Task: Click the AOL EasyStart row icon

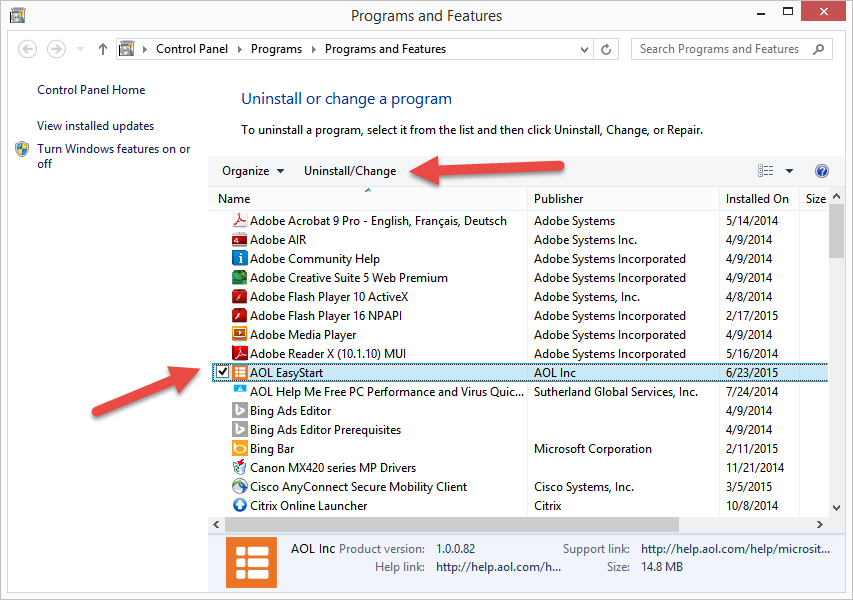Action: [x=239, y=373]
